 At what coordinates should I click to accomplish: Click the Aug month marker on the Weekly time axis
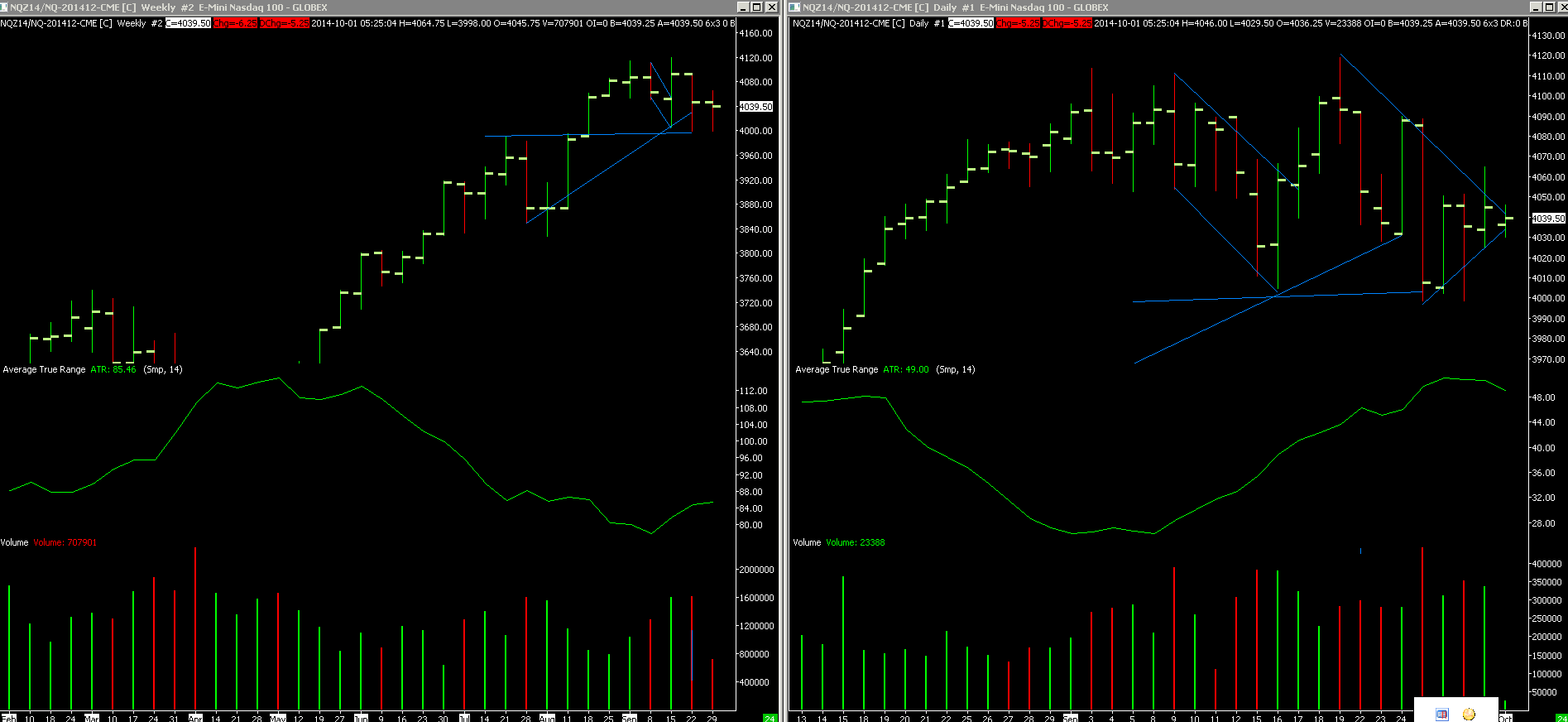tap(547, 718)
